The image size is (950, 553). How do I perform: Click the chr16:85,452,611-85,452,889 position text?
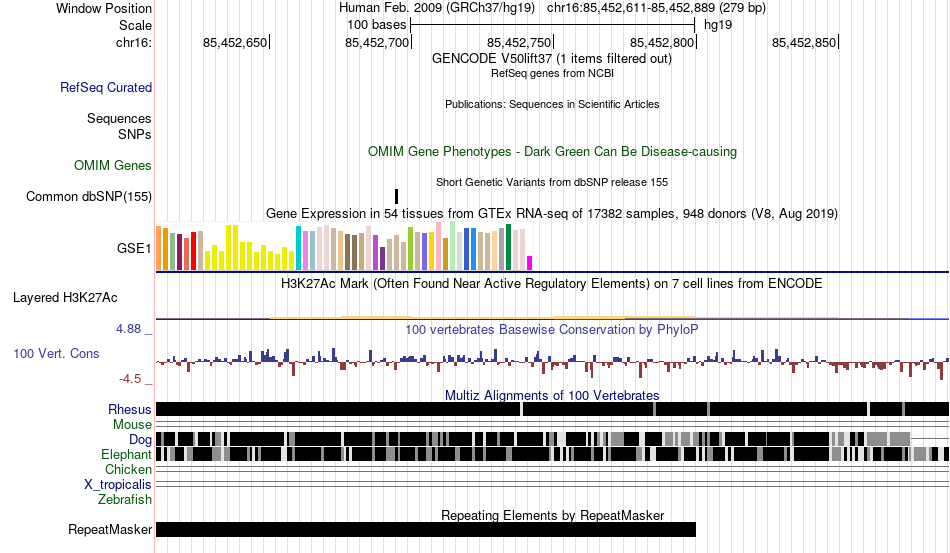[656, 8]
